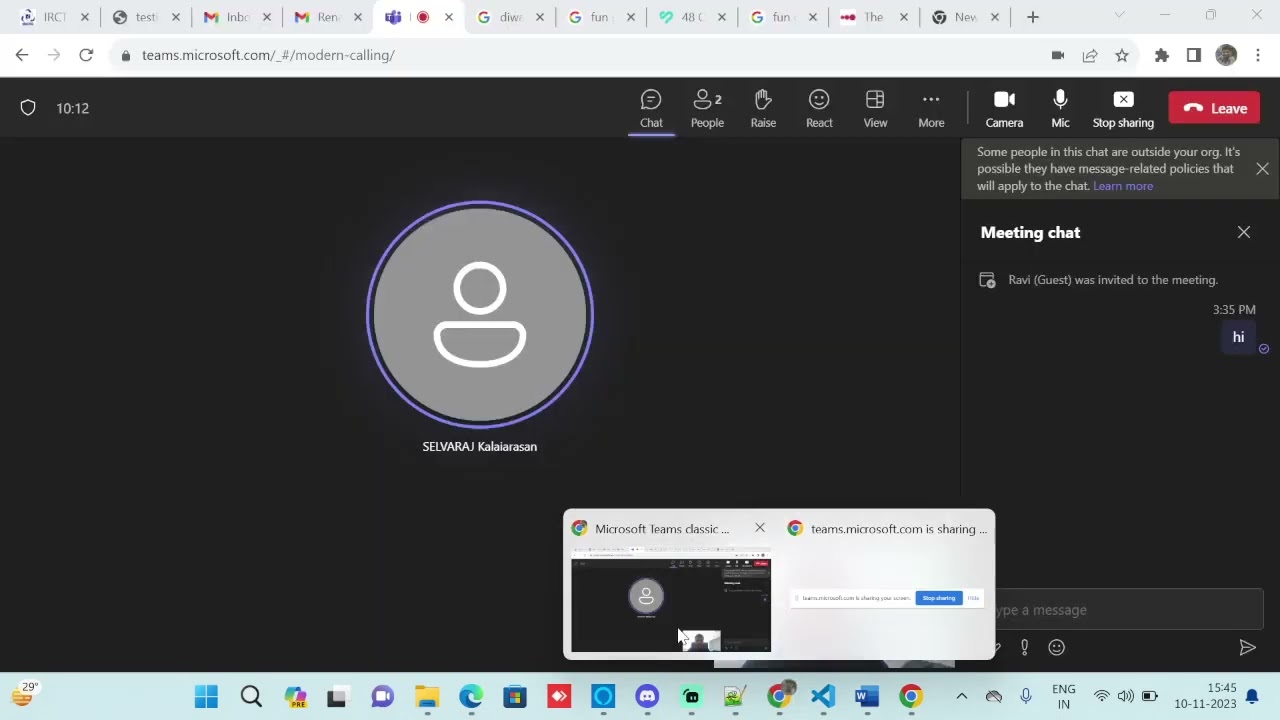Send the chat message
This screenshot has height=720, width=1280.
(1247, 648)
